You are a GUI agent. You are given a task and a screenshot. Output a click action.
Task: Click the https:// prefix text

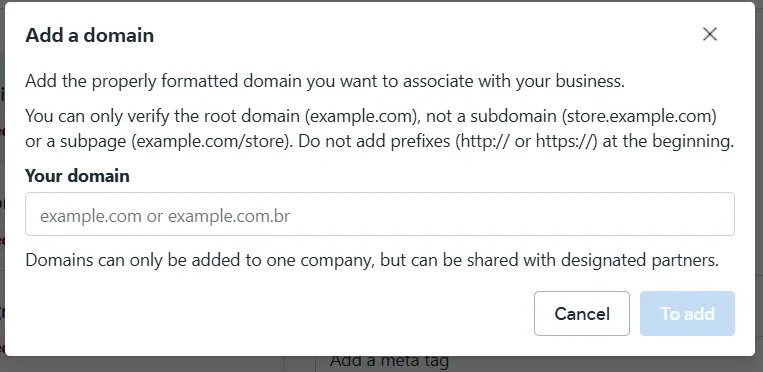(566, 142)
